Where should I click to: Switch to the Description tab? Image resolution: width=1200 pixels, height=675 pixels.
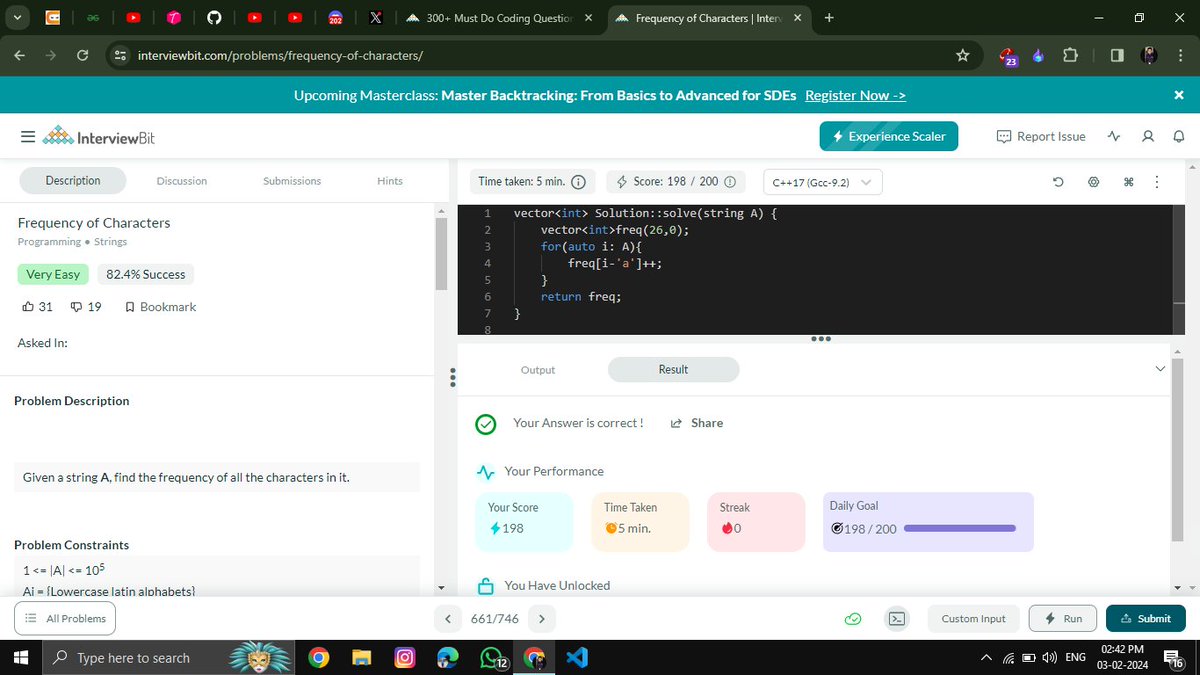[x=73, y=180]
